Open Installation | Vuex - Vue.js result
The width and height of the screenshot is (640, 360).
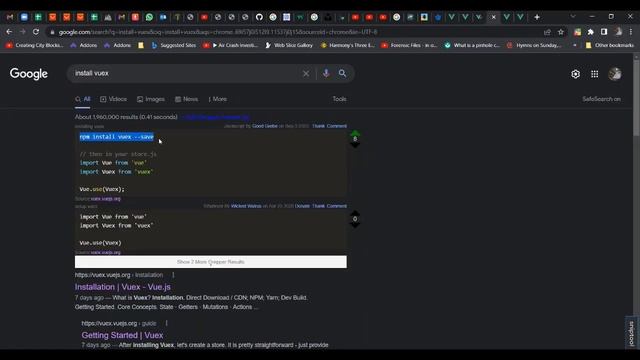tap(123, 287)
